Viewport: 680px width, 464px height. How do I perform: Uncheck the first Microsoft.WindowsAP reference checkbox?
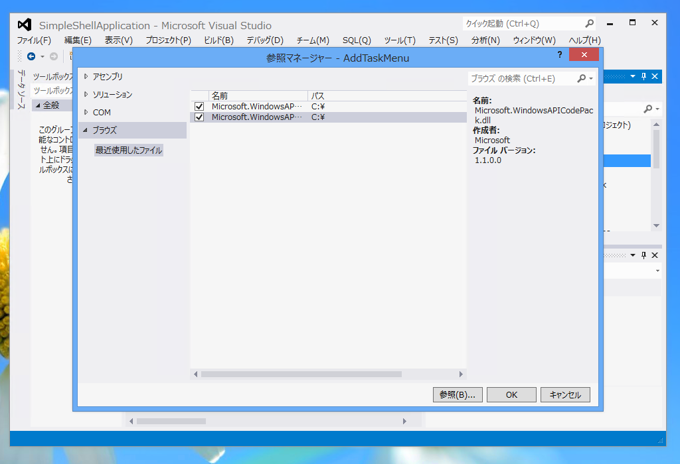pyautogui.click(x=199, y=106)
